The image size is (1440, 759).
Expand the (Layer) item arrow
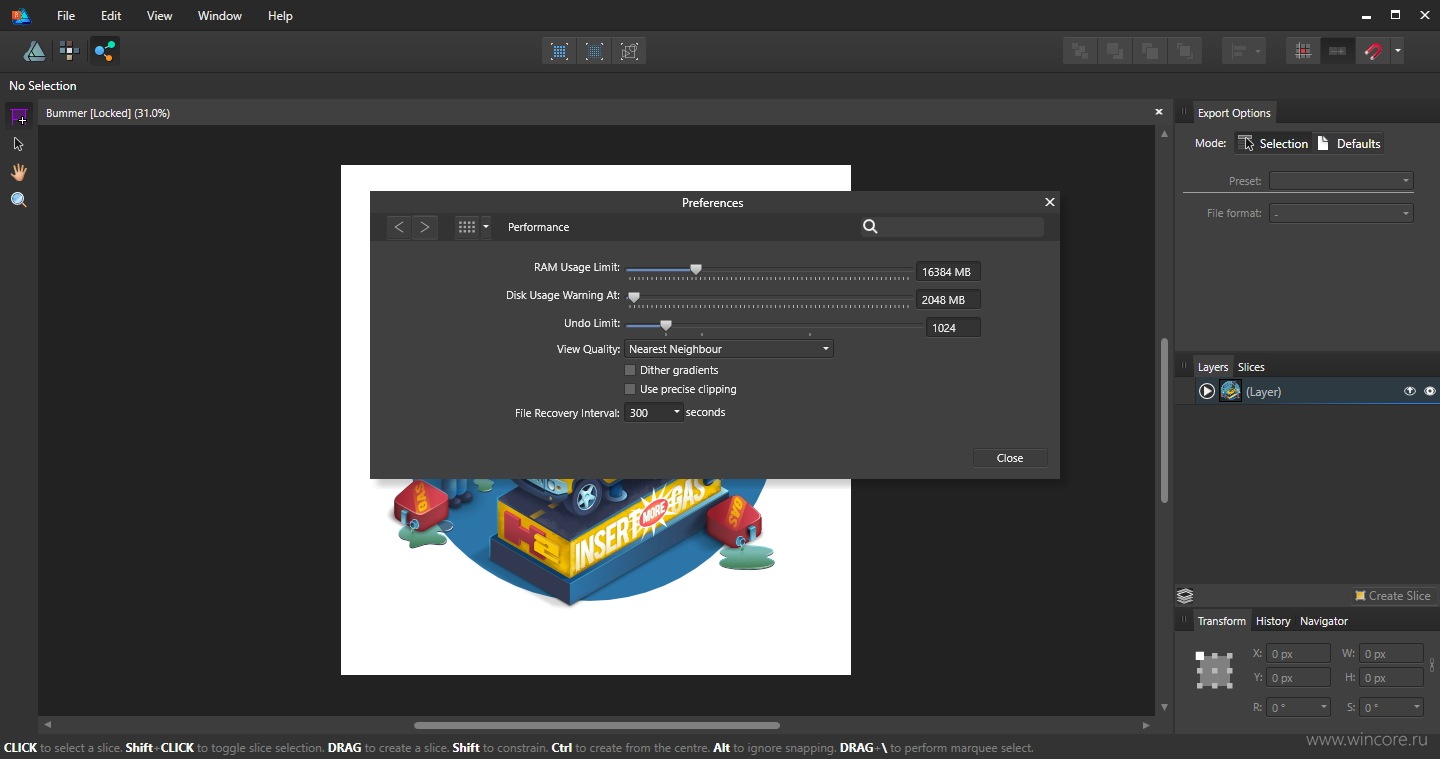point(1207,391)
